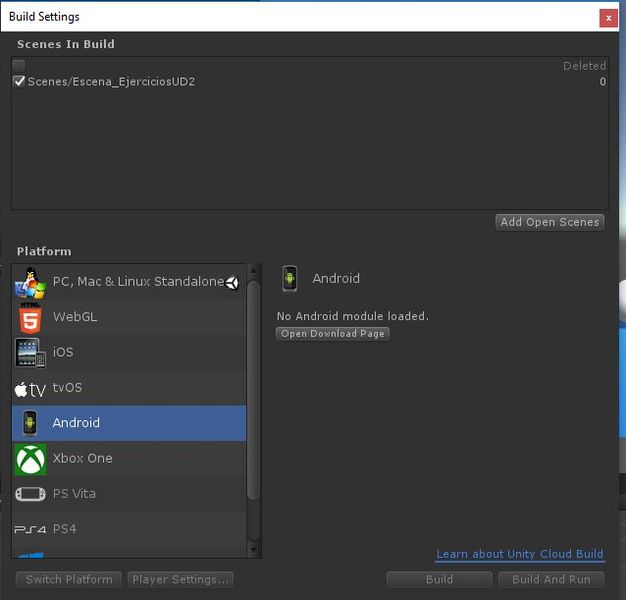The height and width of the screenshot is (600, 626).
Task: Click the Switch Platform button
Action: pos(69,580)
